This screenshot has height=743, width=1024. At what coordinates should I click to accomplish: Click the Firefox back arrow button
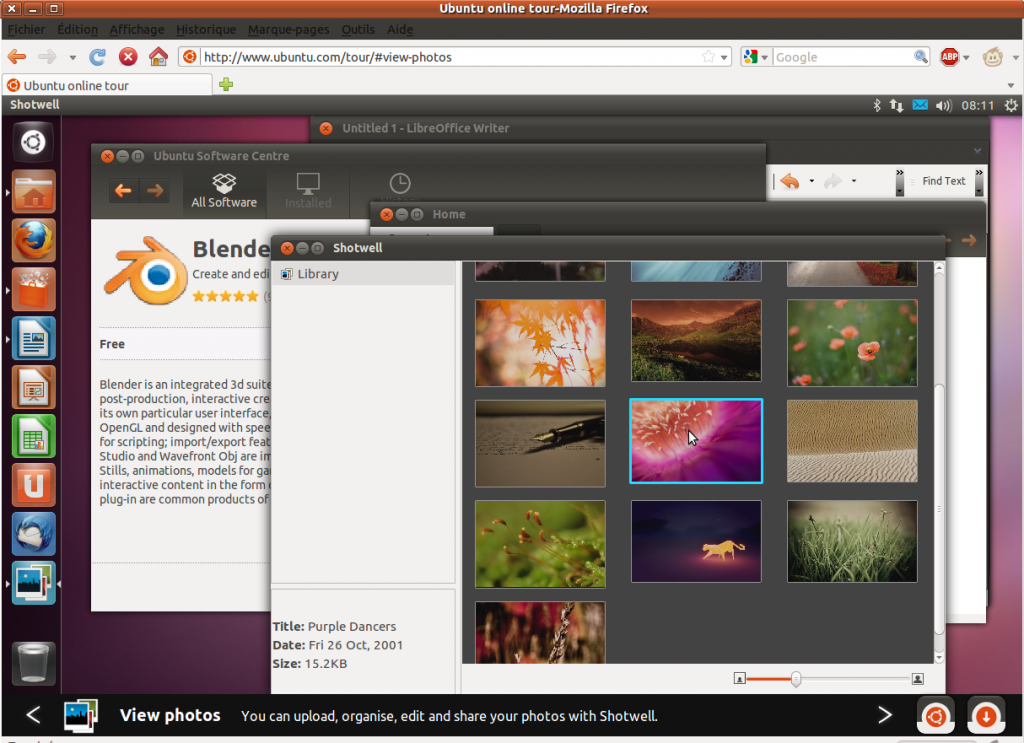[x=17, y=57]
